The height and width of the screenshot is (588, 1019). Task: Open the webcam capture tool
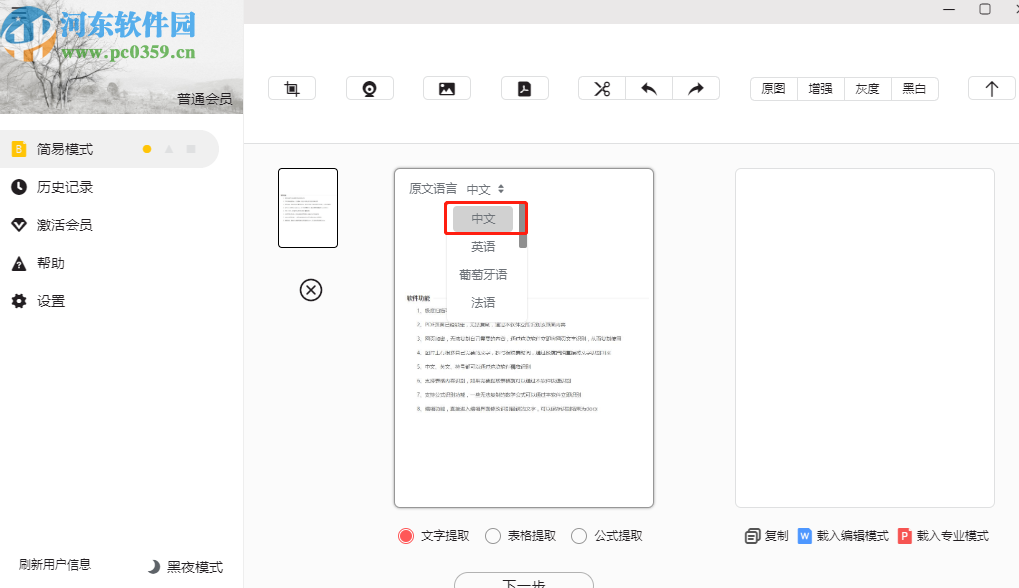[x=369, y=88]
